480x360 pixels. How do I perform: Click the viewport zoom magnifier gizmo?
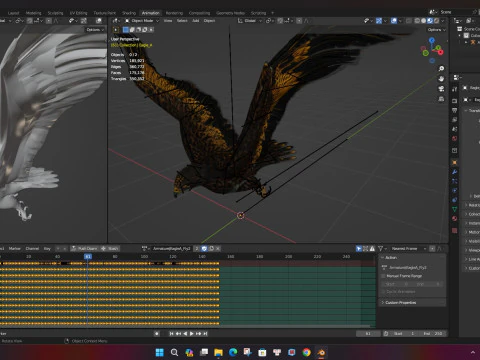pyautogui.click(x=441, y=69)
